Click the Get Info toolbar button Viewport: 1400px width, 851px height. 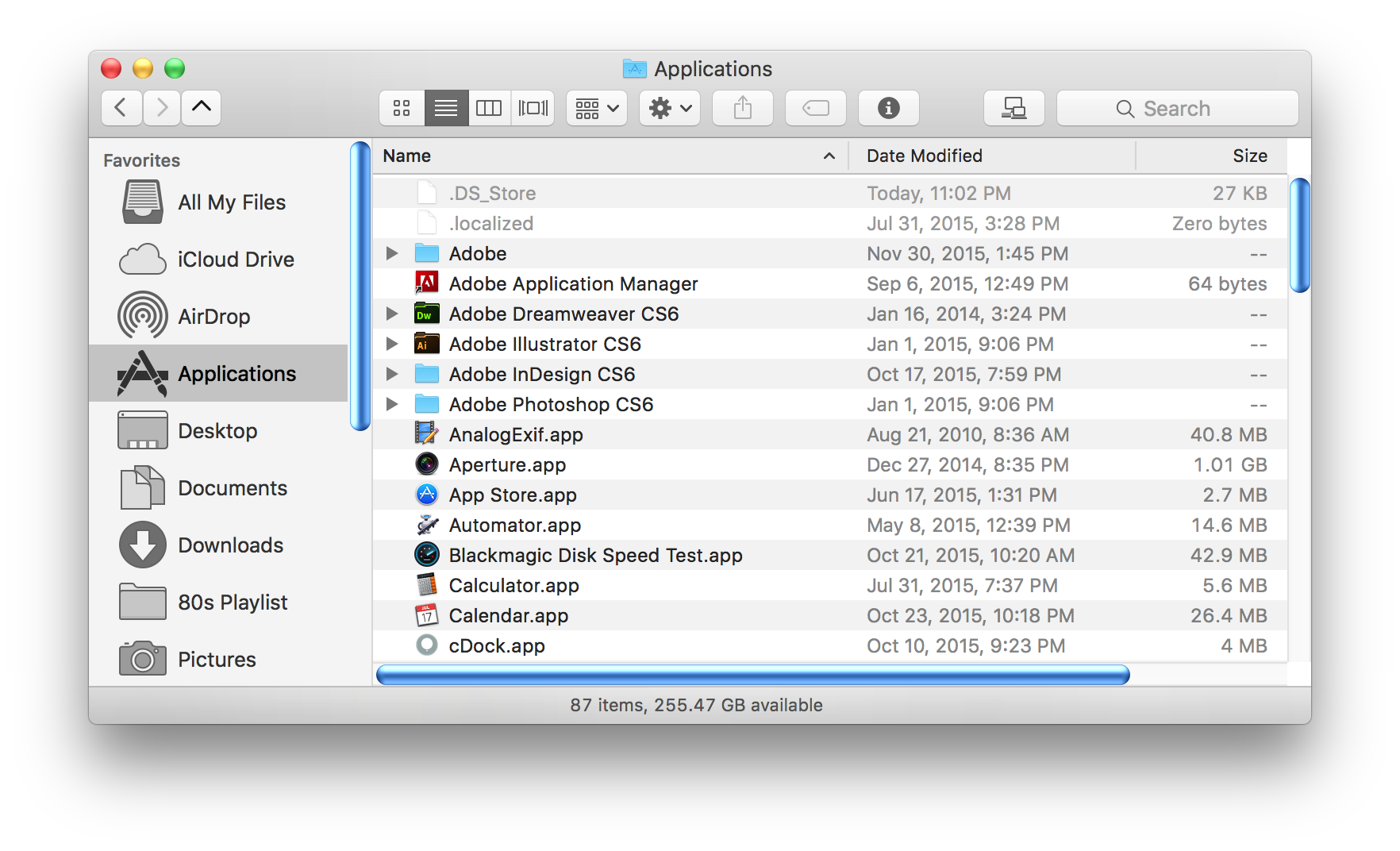click(x=889, y=108)
